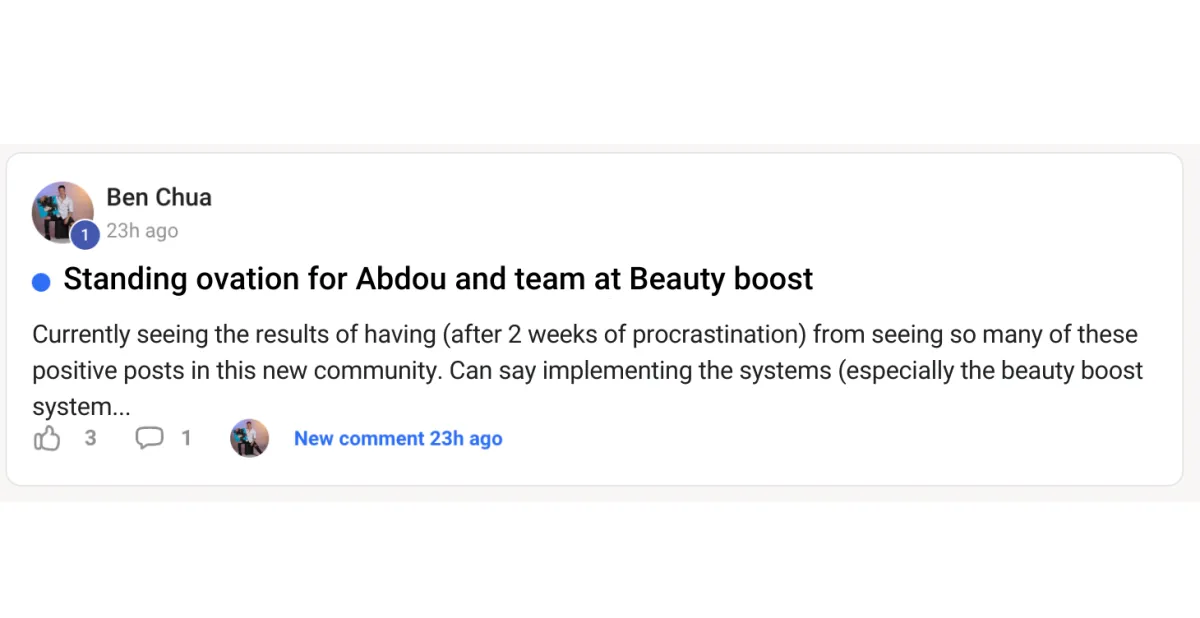Click the like count showing 3
The height and width of the screenshot is (618, 1200).
(x=90, y=438)
